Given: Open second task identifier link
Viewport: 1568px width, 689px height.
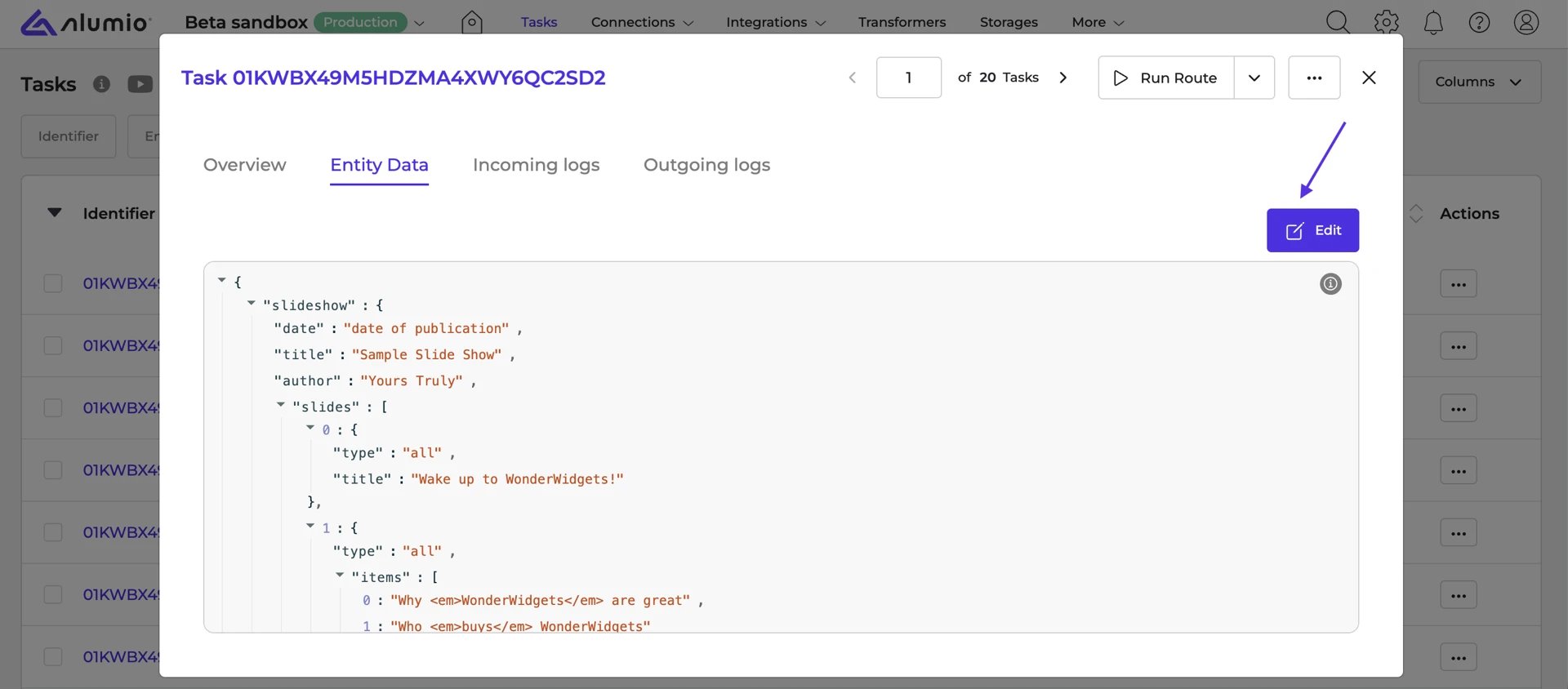Looking at the screenshot, I should (121, 345).
